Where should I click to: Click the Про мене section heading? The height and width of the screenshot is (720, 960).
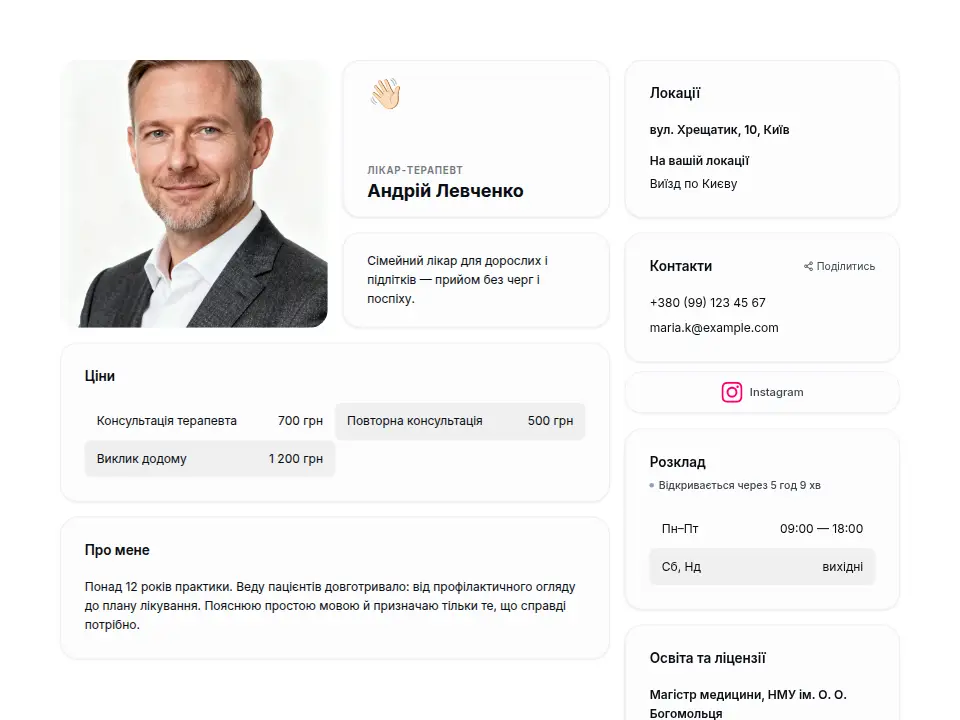click(x=117, y=550)
